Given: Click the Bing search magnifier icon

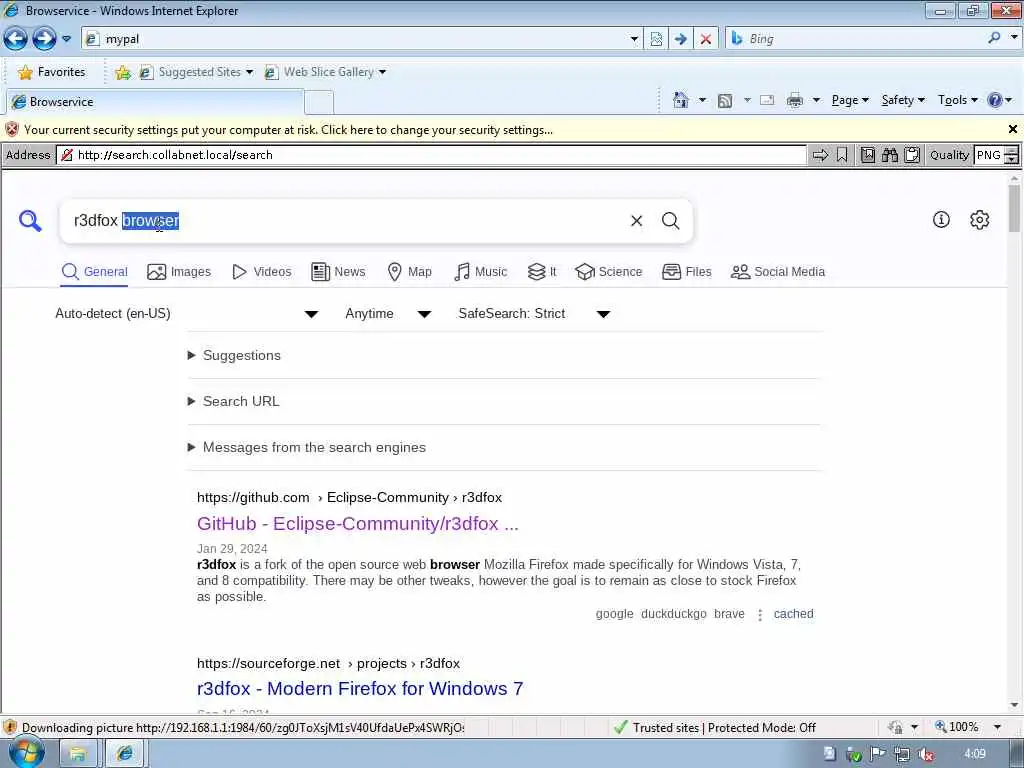Looking at the screenshot, I should pos(994,38).
